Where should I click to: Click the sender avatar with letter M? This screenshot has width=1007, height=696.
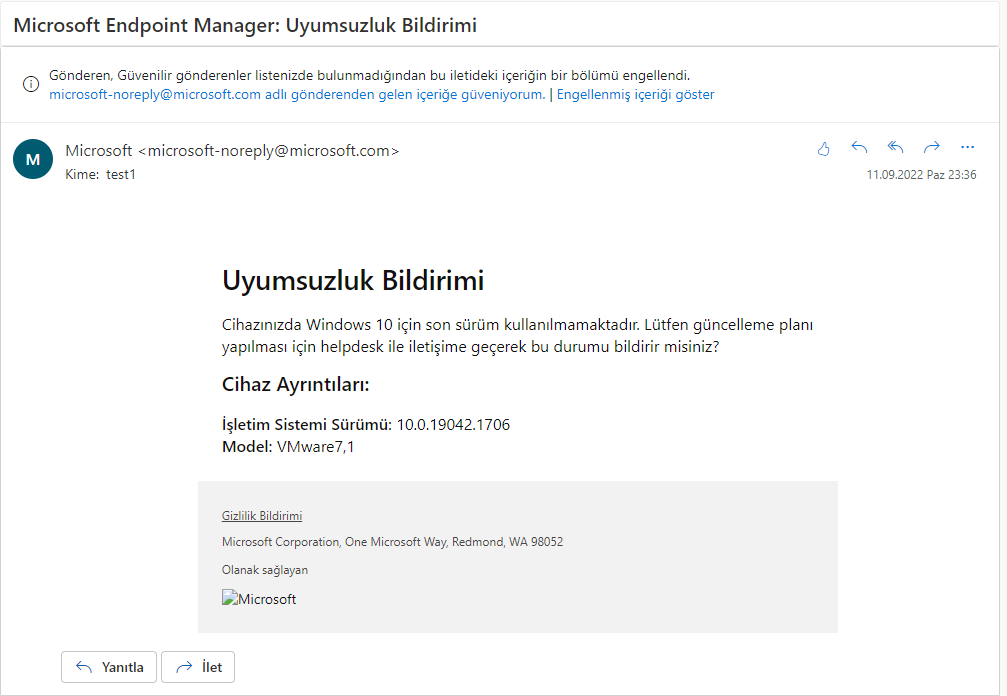pos(33,159)
